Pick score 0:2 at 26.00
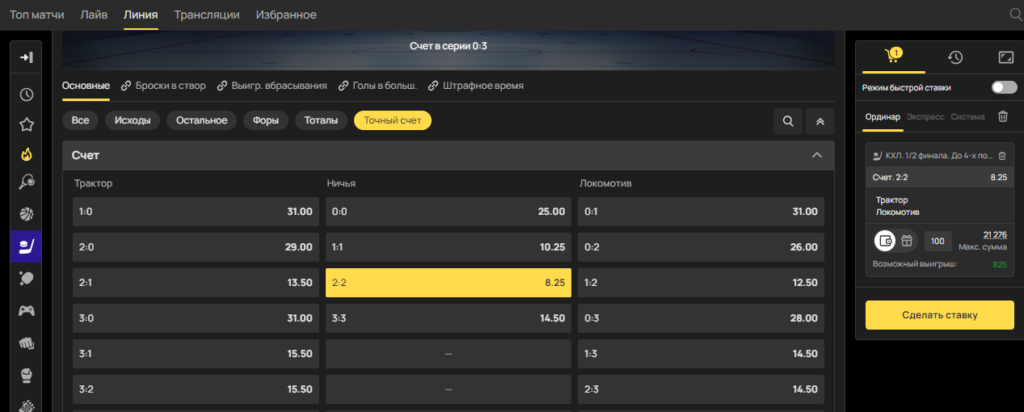This screenshot has height=412, width=1024. [701, 247]
